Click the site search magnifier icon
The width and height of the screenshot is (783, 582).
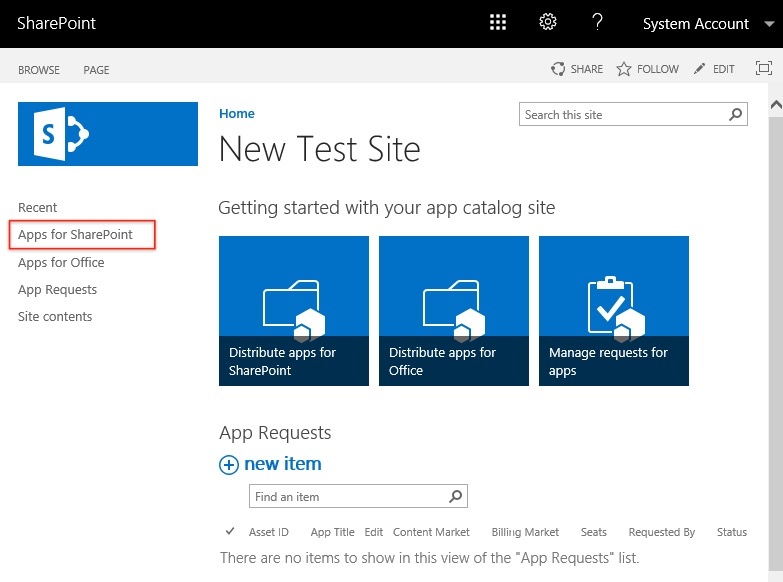[x=735, y=114]
